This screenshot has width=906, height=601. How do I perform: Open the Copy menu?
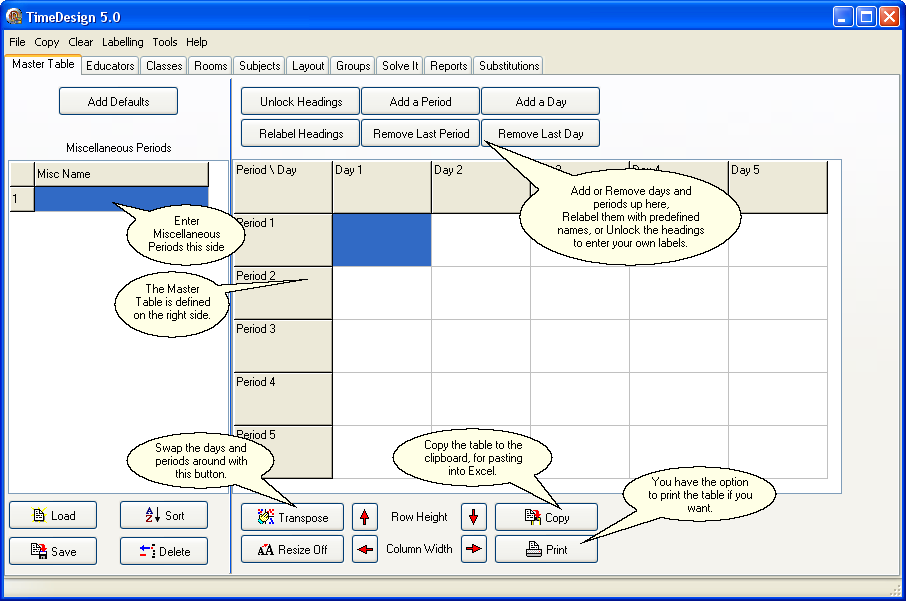tap(47, 42)
